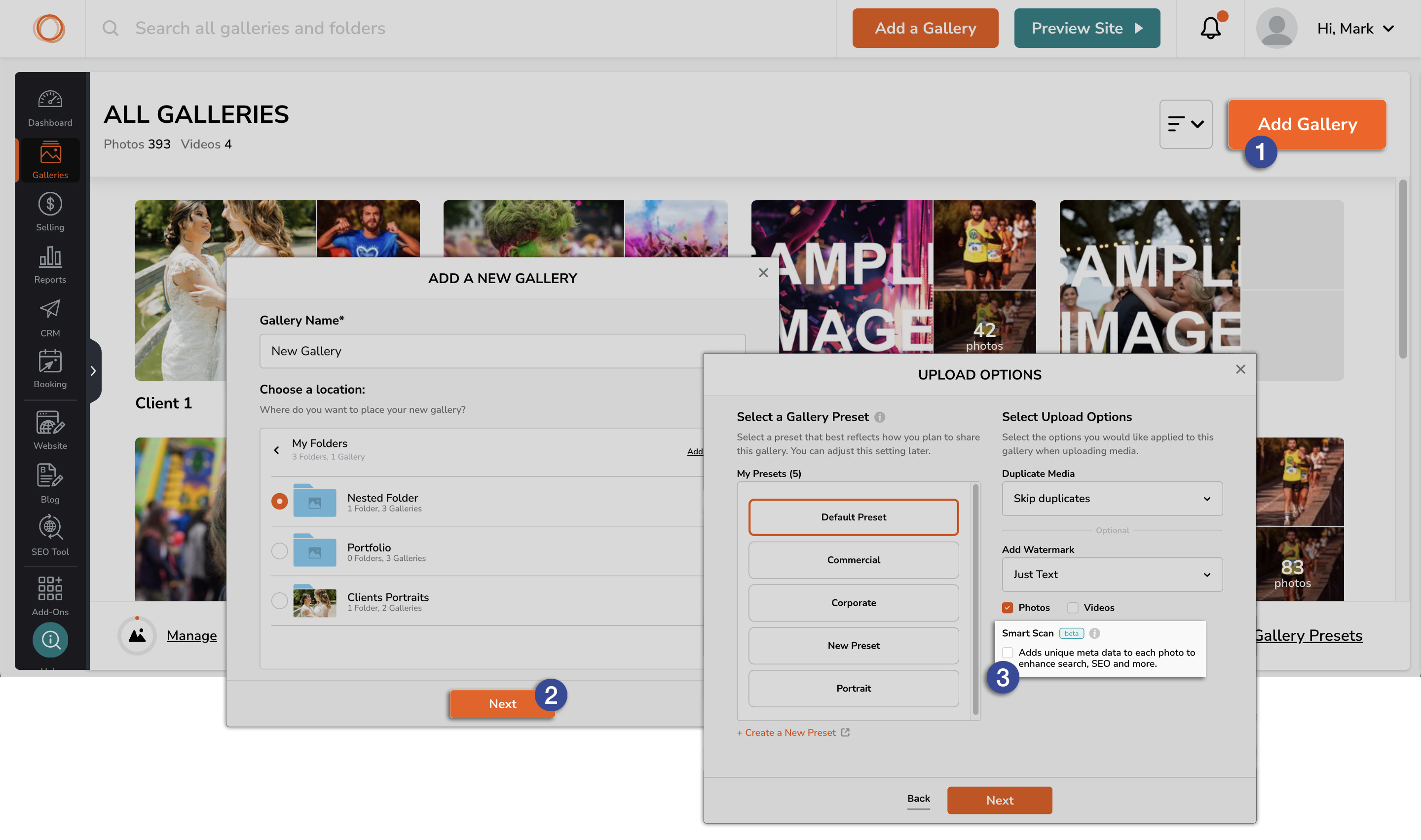
Task: Click the Gallery Name input field
Action: [x=502, y=351]
